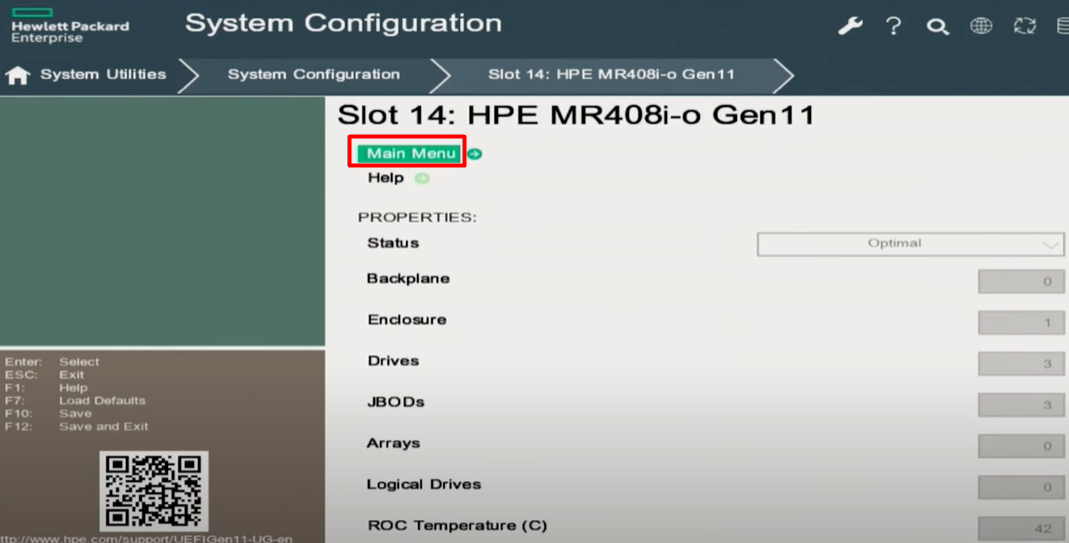The width and height of the screenshot is (1069, 543).
Task: Navigate to System Configuration breadcrumb
Action: click(x=314, y=74)
